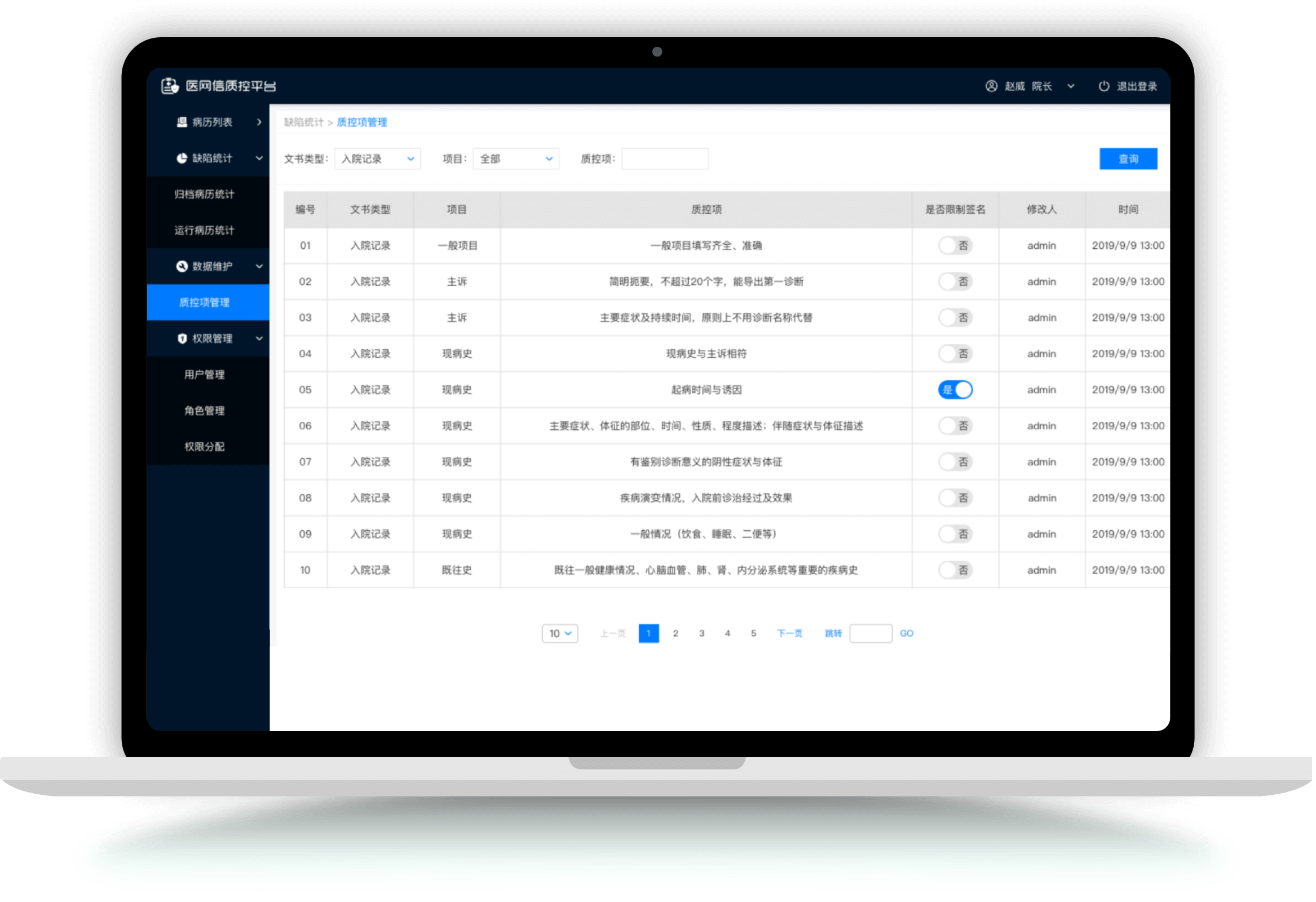Image resolution: width=1316 pixels, height=902 pixels.
Task: Select current page 1 button
Action: [650, 635]
